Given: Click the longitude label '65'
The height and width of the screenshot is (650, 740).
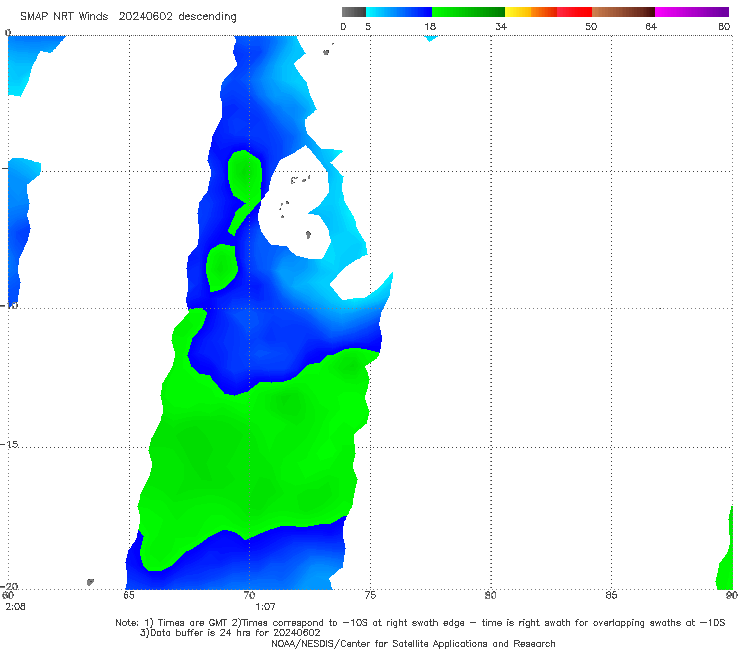Looking at the screenshot, I should pyautogui.click(x=129, y=595).
